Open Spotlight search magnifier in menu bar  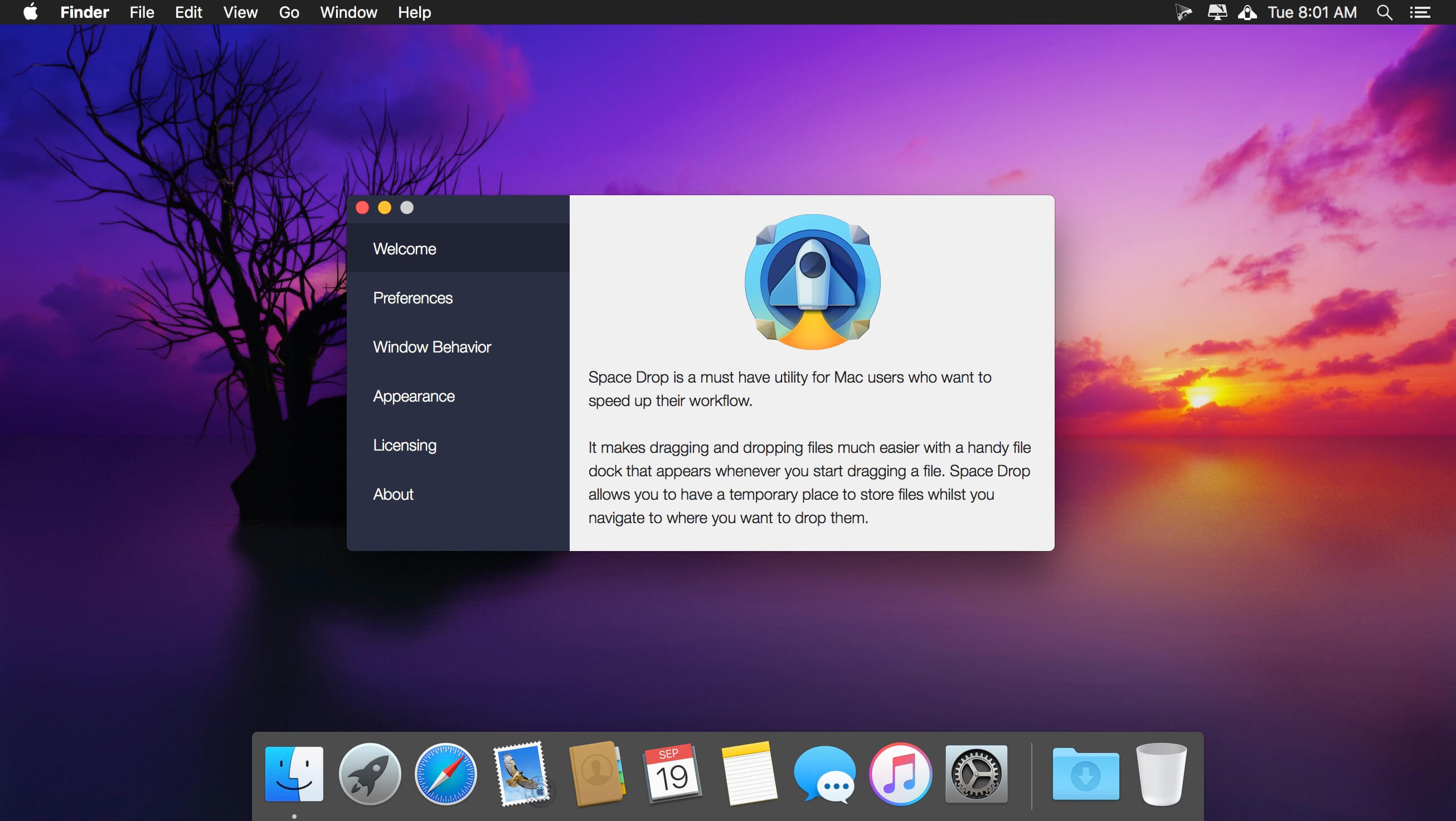pyautogui.click(x=1384, y=12)
